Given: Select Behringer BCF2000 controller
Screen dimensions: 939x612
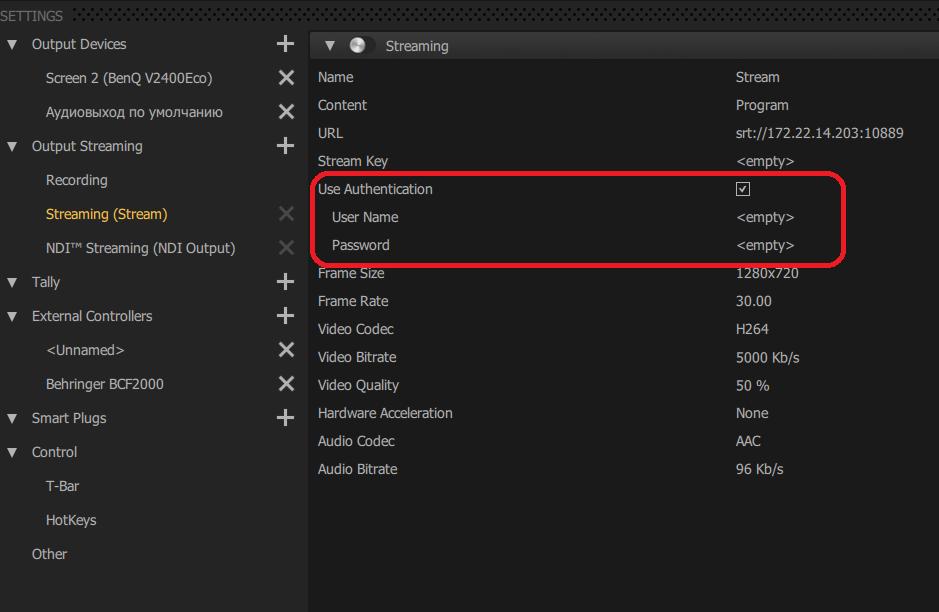Looking at the screenshot, I should click(x=105, y=384).
